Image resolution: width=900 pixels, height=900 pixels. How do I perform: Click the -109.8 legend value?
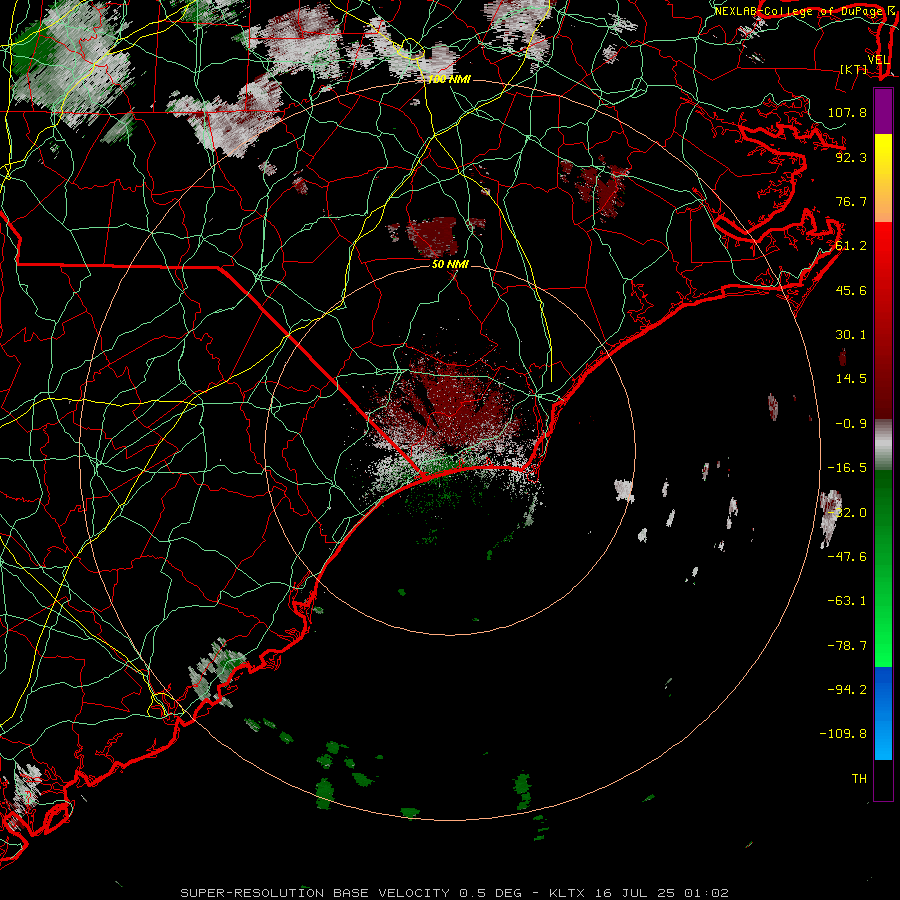tap(843, 734)
